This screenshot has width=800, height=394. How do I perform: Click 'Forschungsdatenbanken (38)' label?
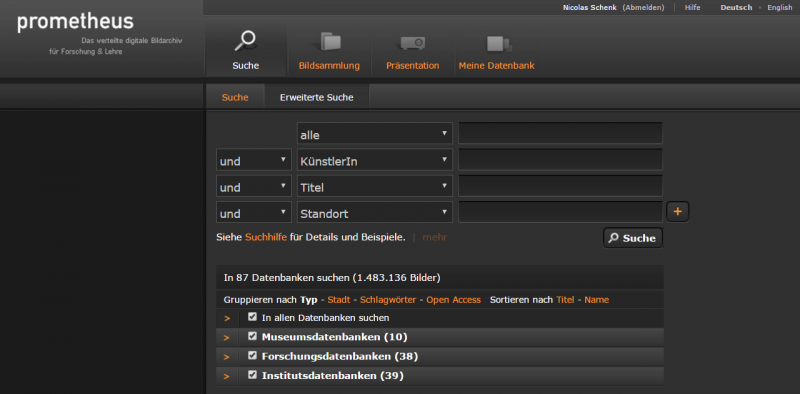pyautogui.click(x=340, y=356)
